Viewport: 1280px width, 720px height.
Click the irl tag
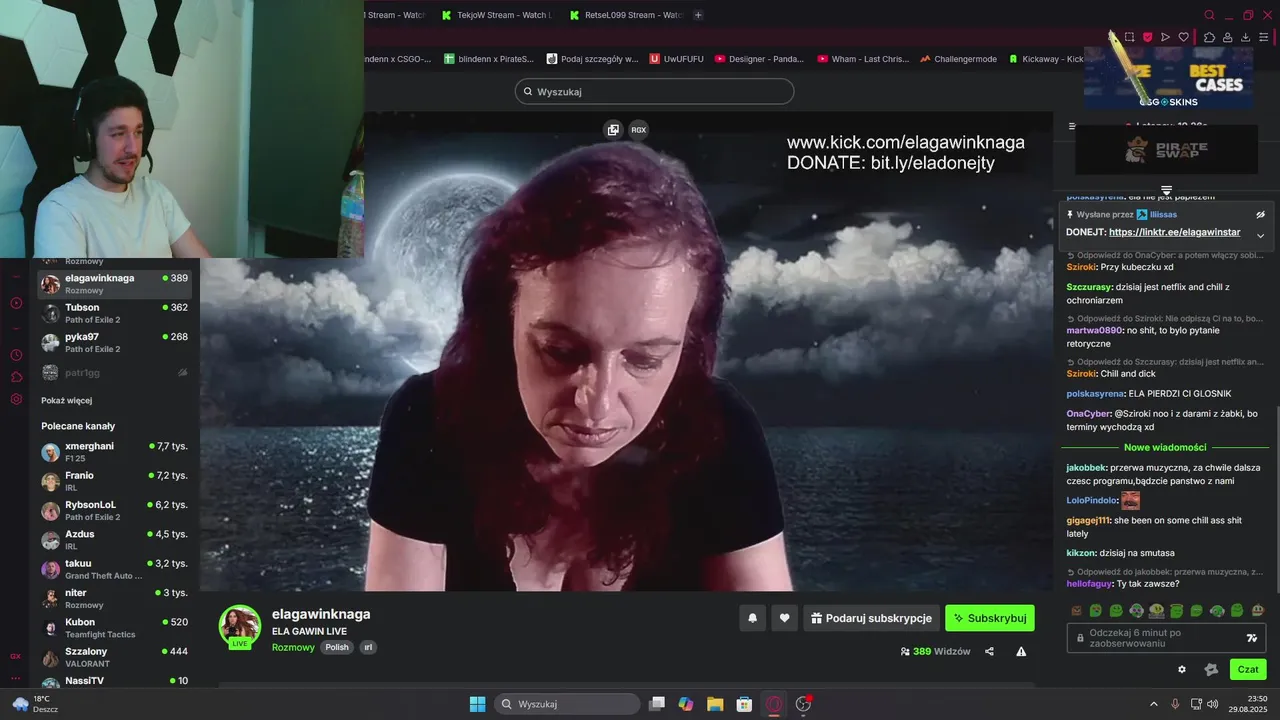[368, 647]
